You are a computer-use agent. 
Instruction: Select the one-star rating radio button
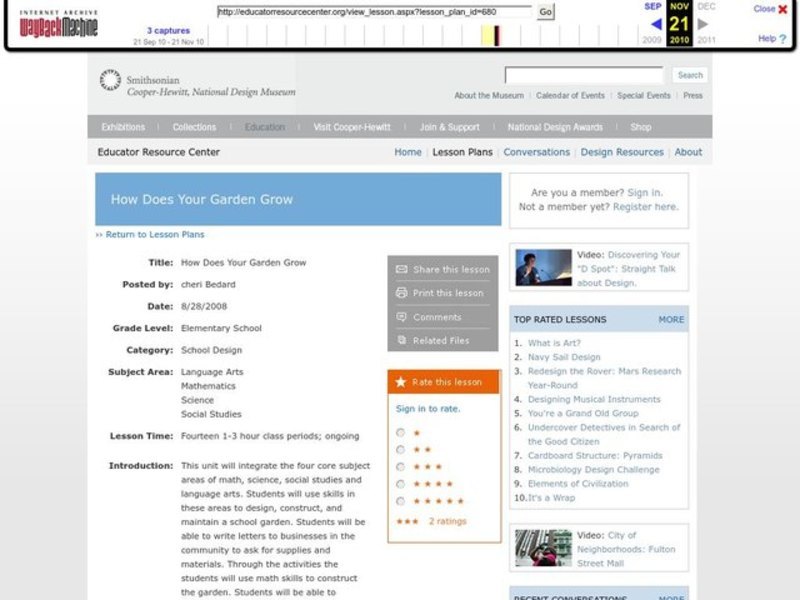(x=401, y=433)
